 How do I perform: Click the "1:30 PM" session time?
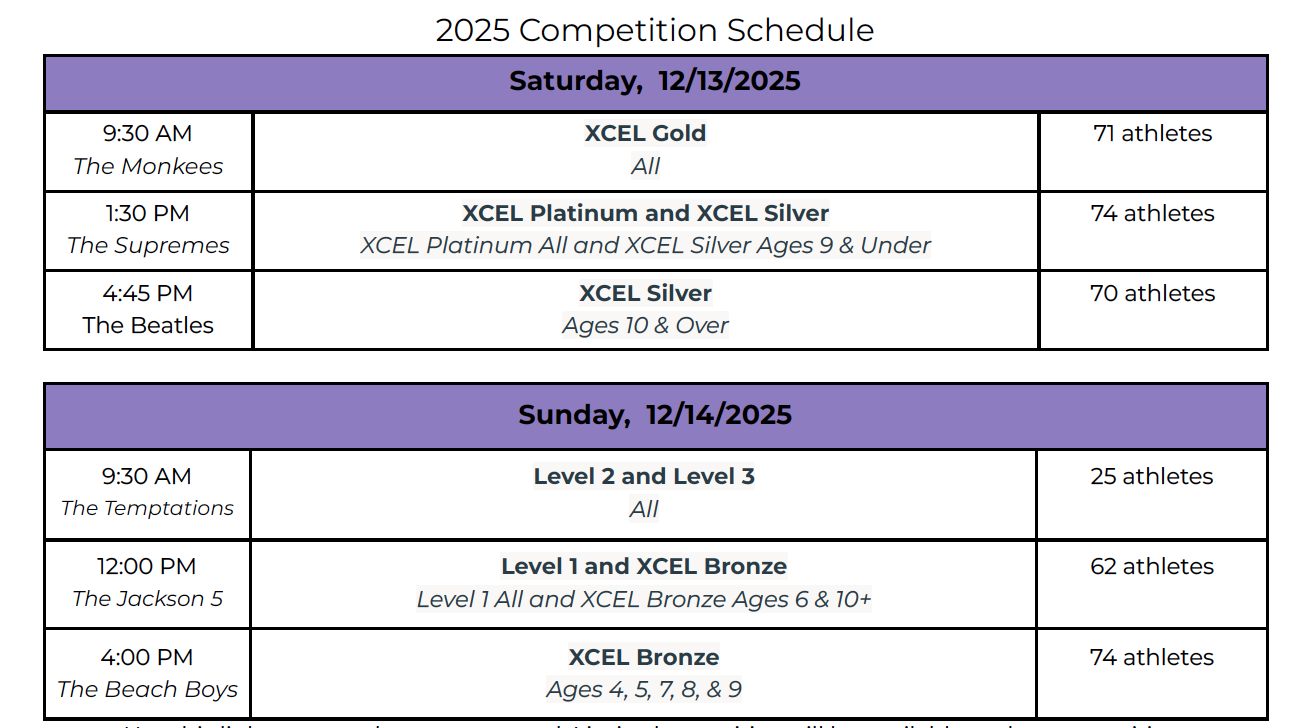pos(147,213)
